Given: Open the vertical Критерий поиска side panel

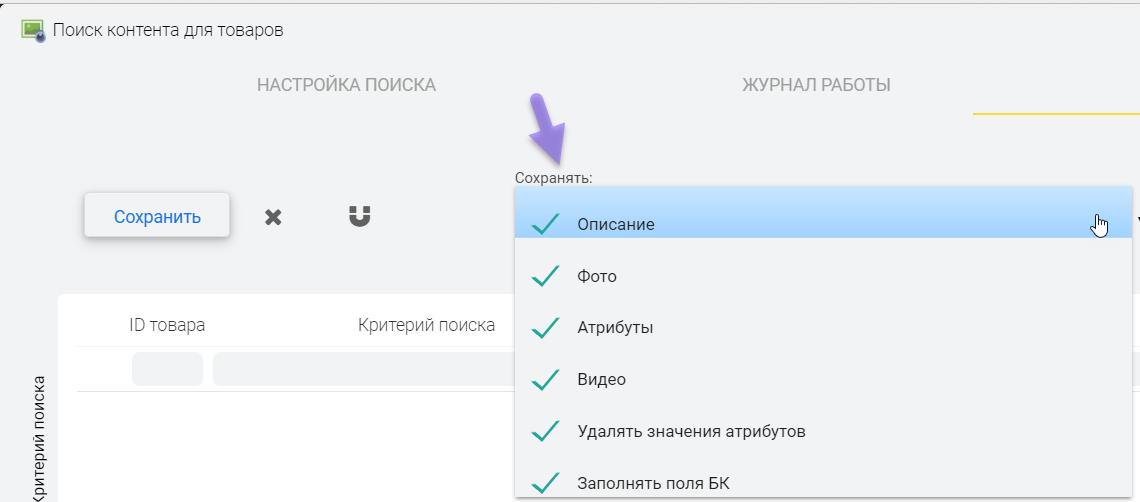Looking at the screenshot, I should pos(40,438).
